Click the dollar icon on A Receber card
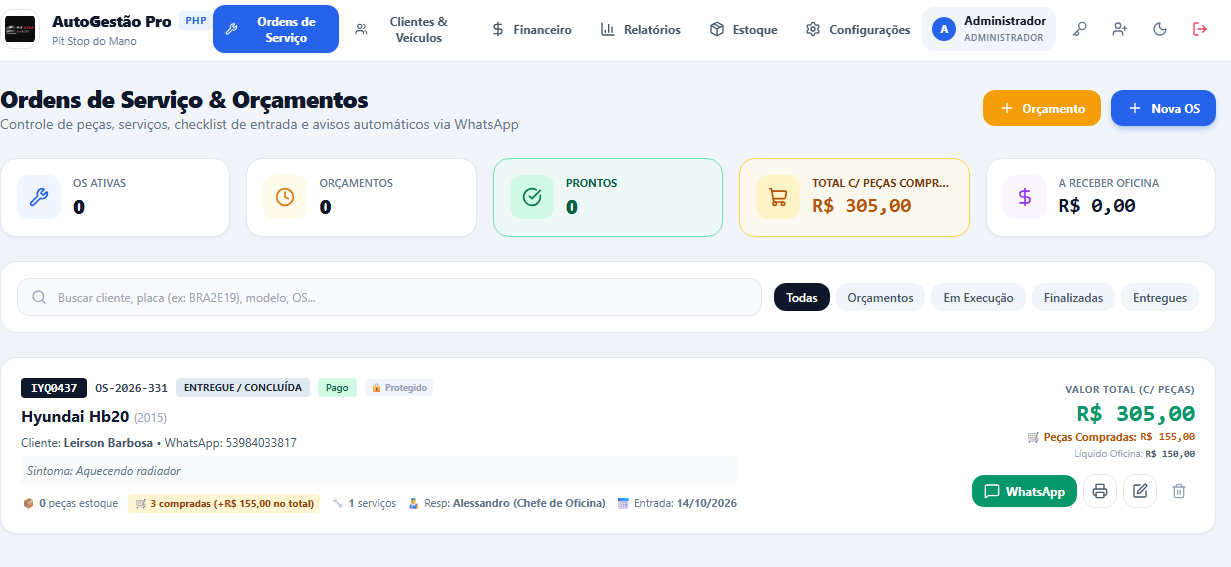The image size is (1231, 567). click(1025, 197)
